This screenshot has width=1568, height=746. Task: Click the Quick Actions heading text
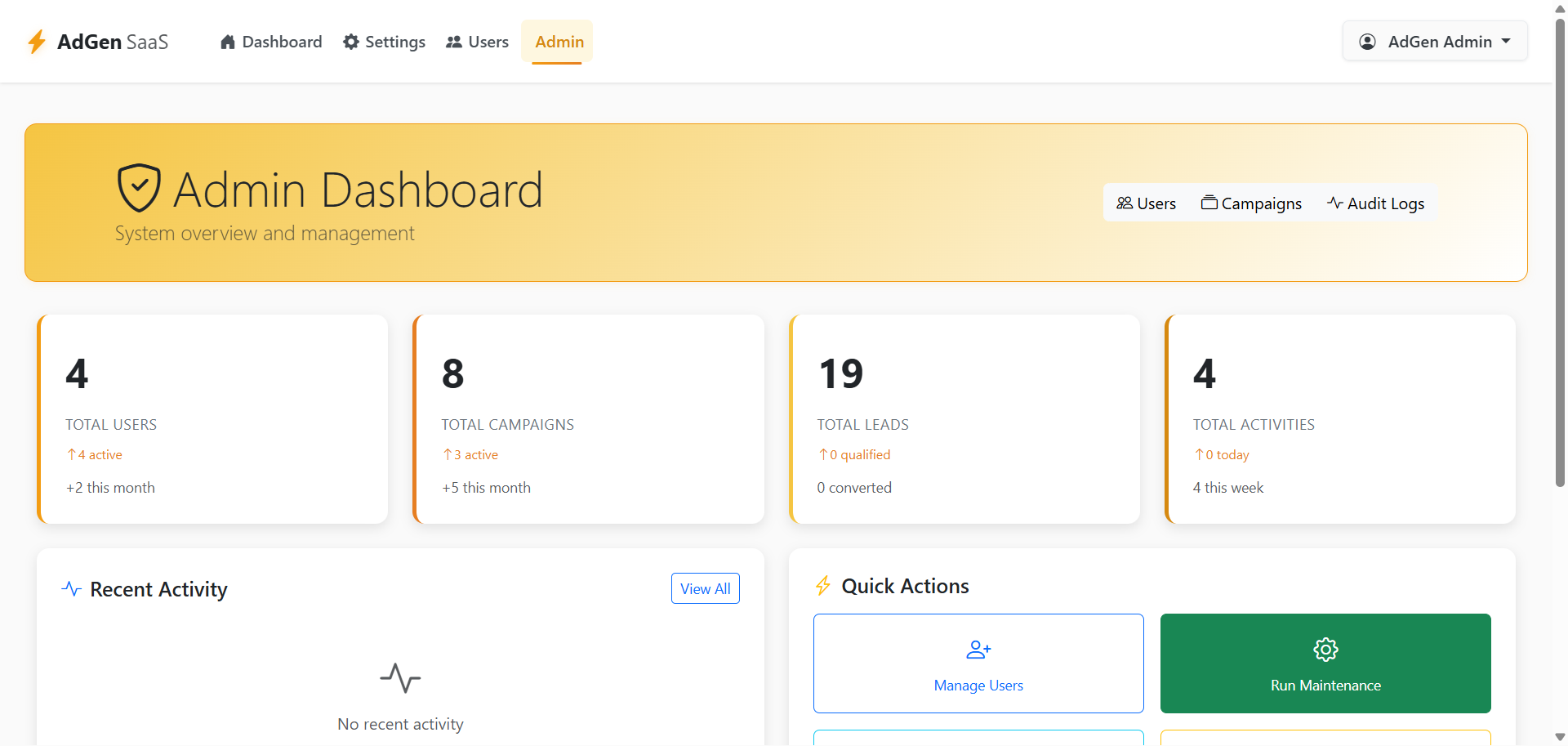905,586
